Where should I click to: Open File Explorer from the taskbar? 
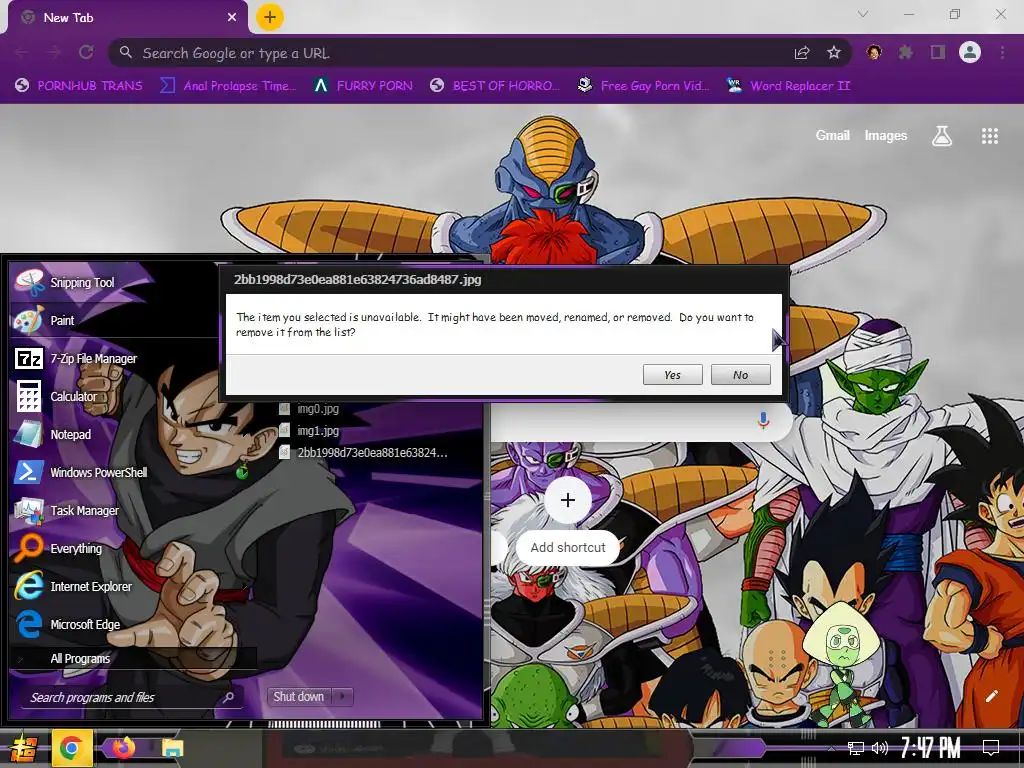(172, 748)
